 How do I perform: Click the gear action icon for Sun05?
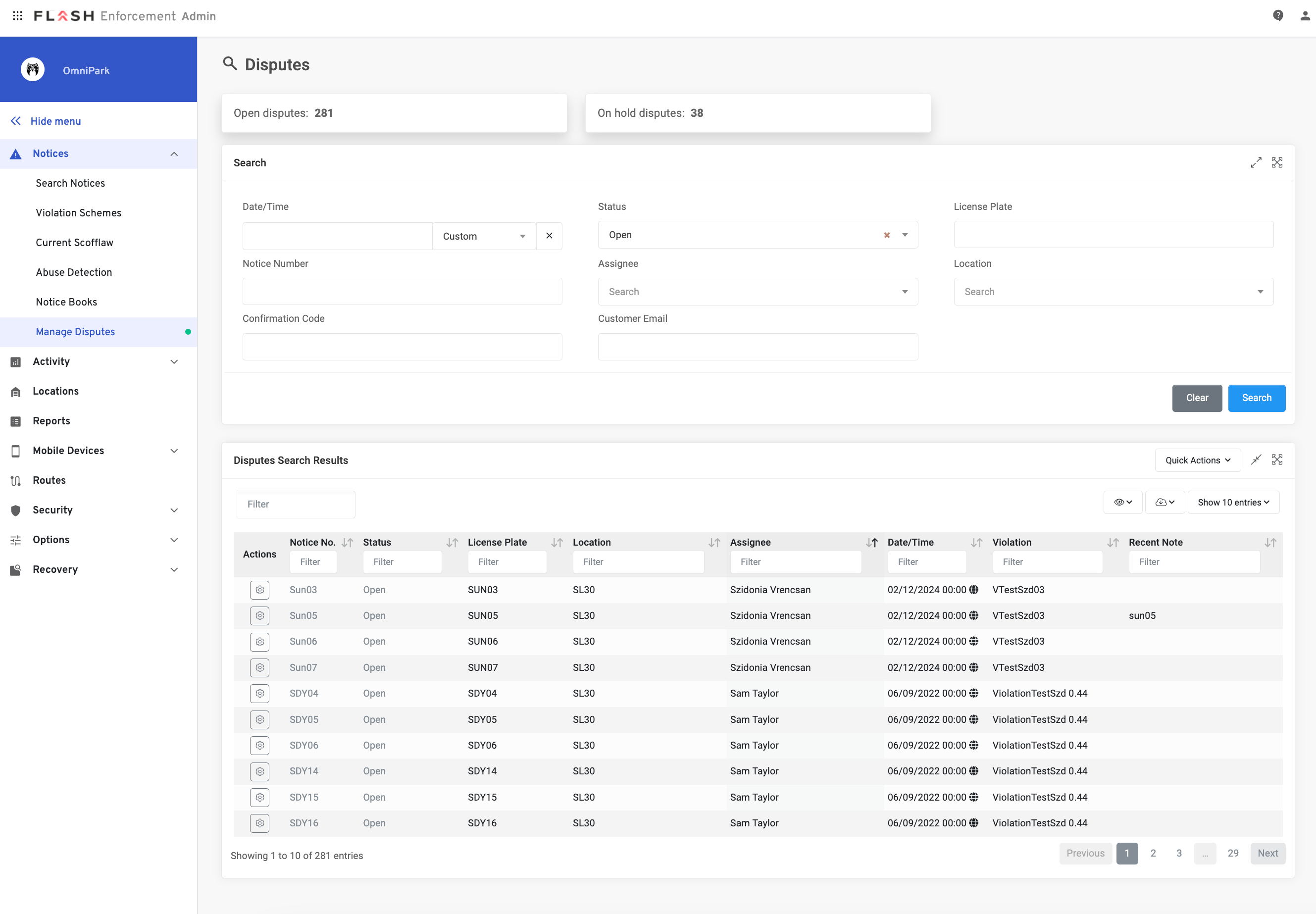coord(259,615)
